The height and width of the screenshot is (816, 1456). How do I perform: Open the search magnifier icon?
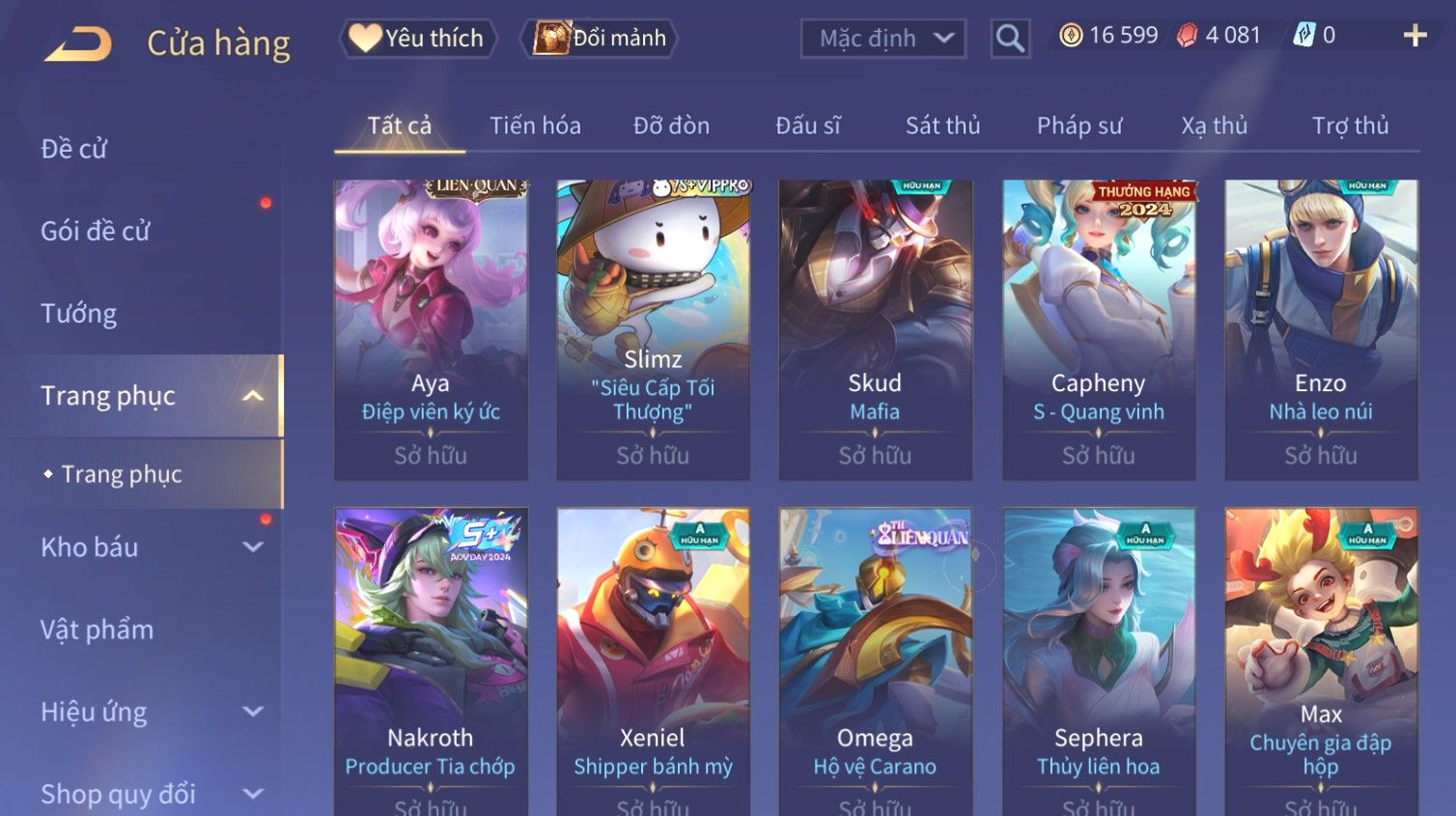pos(1010,39)
